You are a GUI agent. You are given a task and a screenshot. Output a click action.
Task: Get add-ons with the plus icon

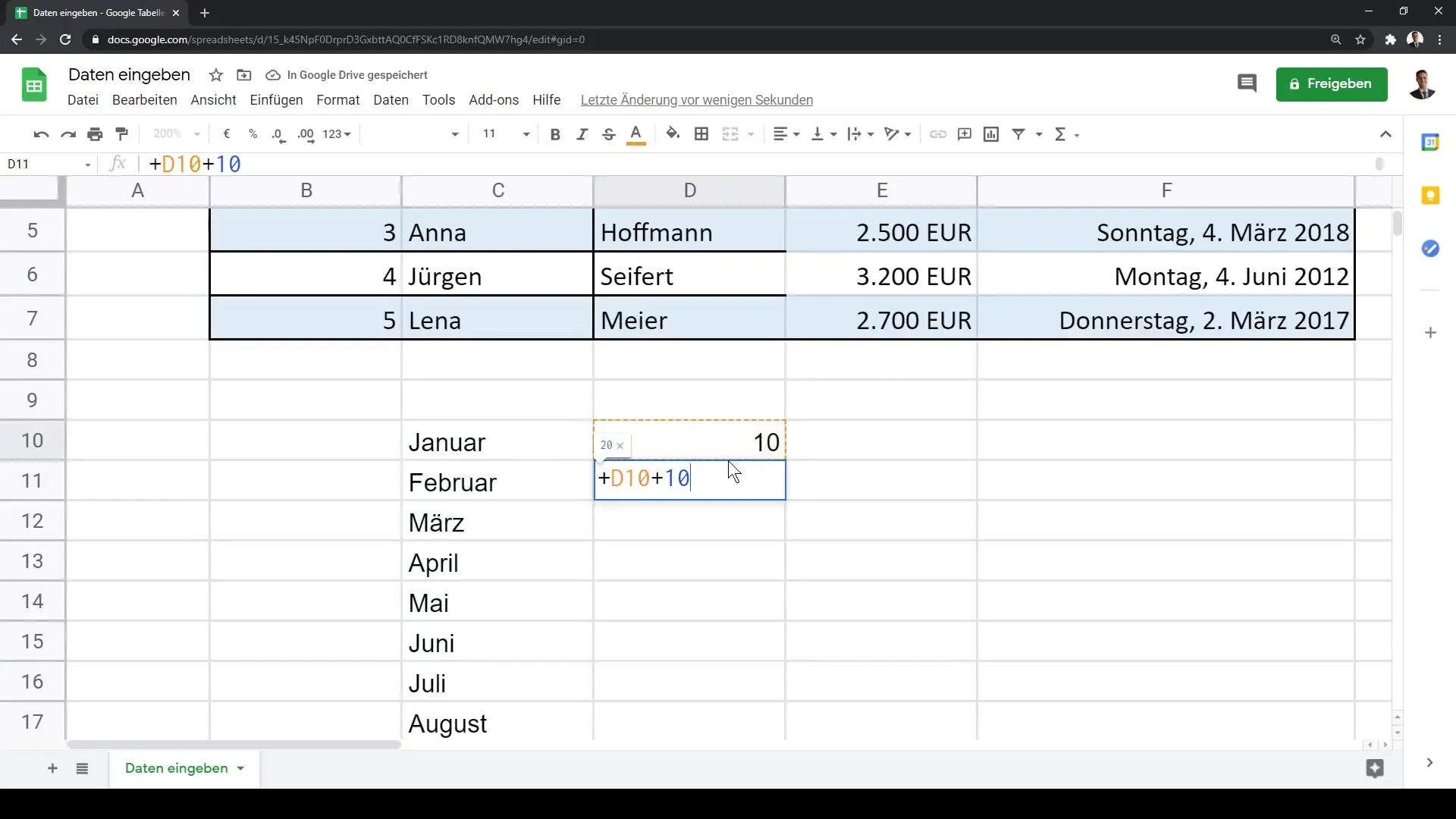[1430, 333]
